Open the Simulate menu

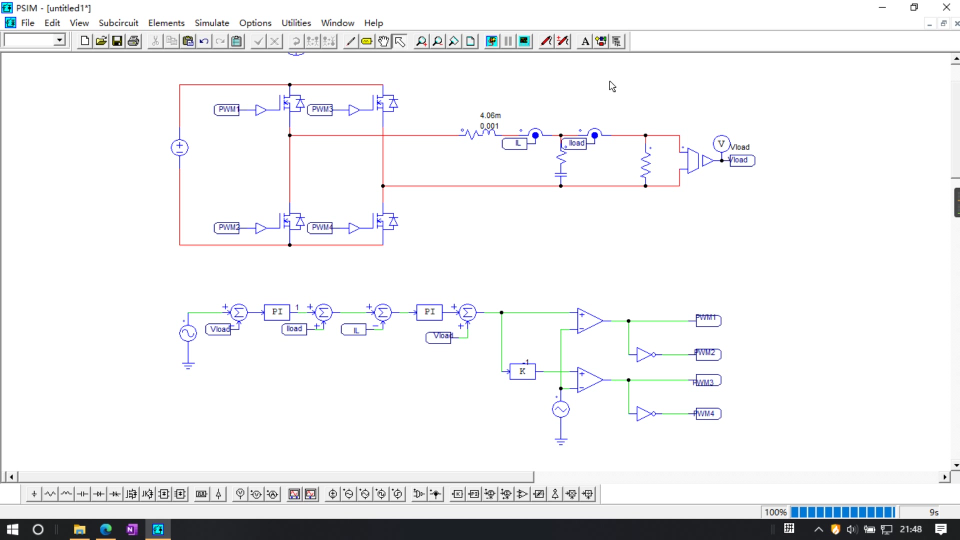click(212, 23)
